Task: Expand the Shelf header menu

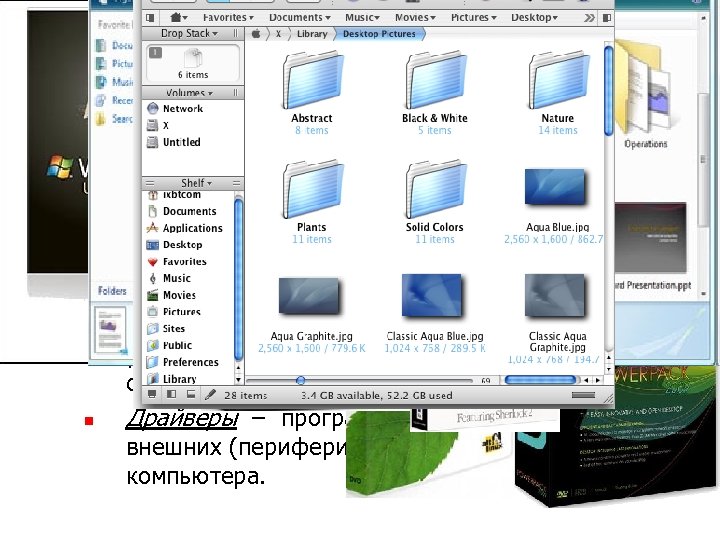Action: pyautogui.click(x=197, y=183)
